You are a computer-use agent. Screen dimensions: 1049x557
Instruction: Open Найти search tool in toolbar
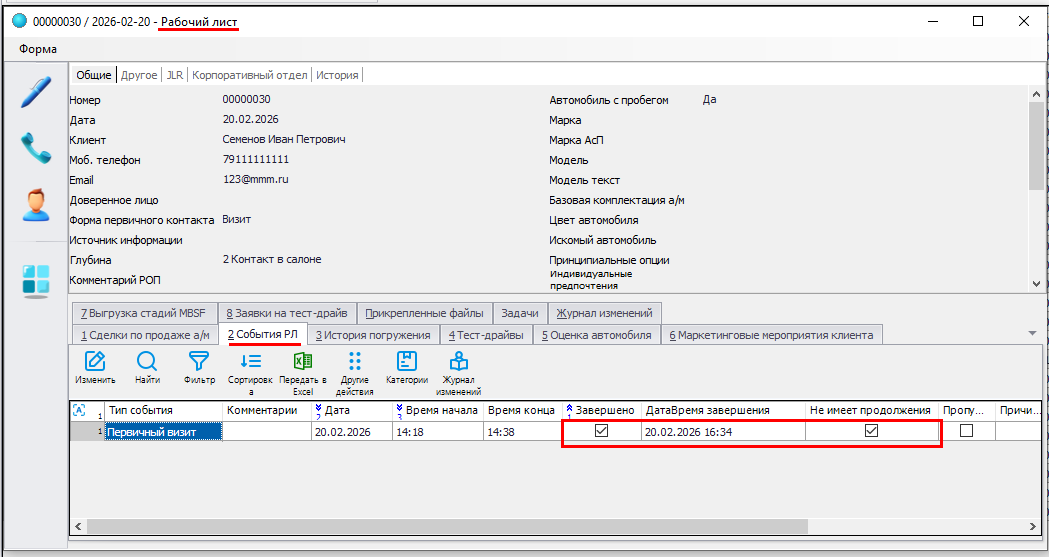coord(147,367)
